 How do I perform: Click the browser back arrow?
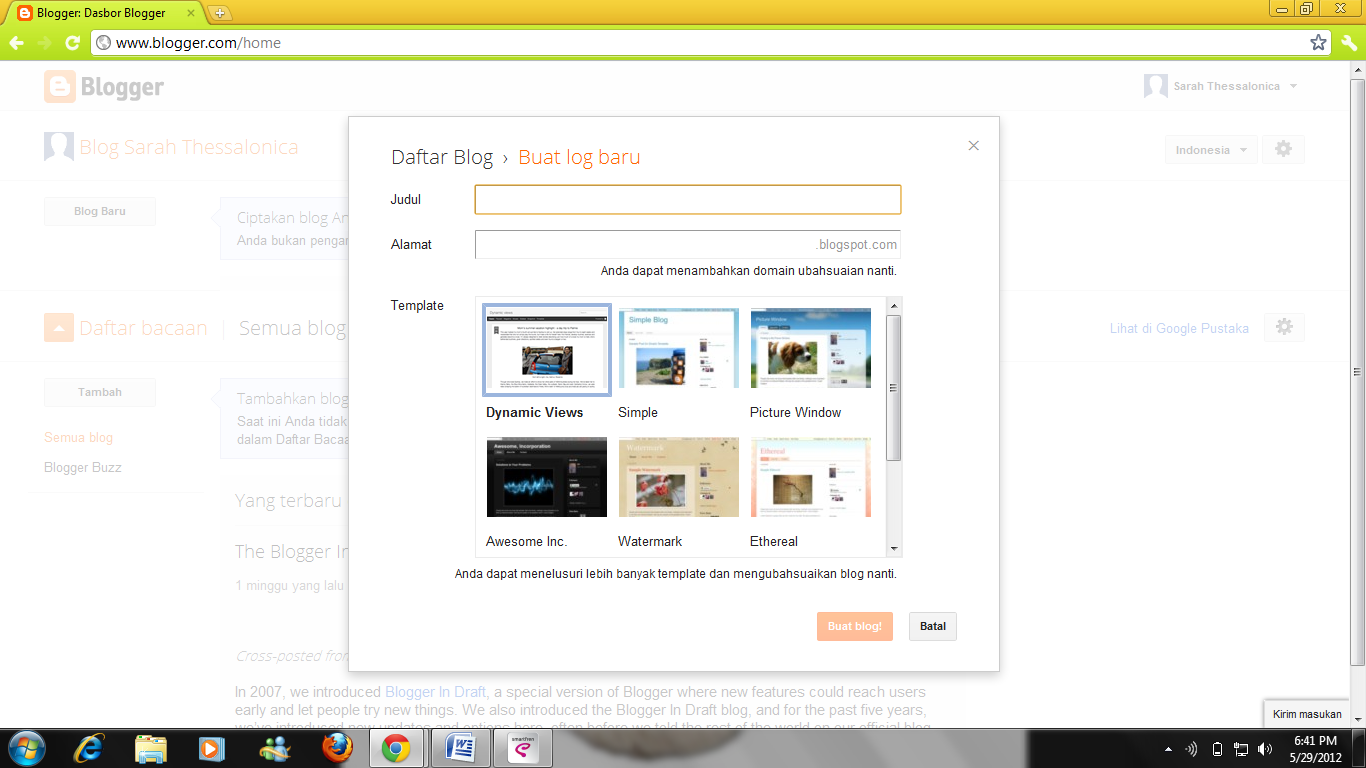tap(16, 43)
